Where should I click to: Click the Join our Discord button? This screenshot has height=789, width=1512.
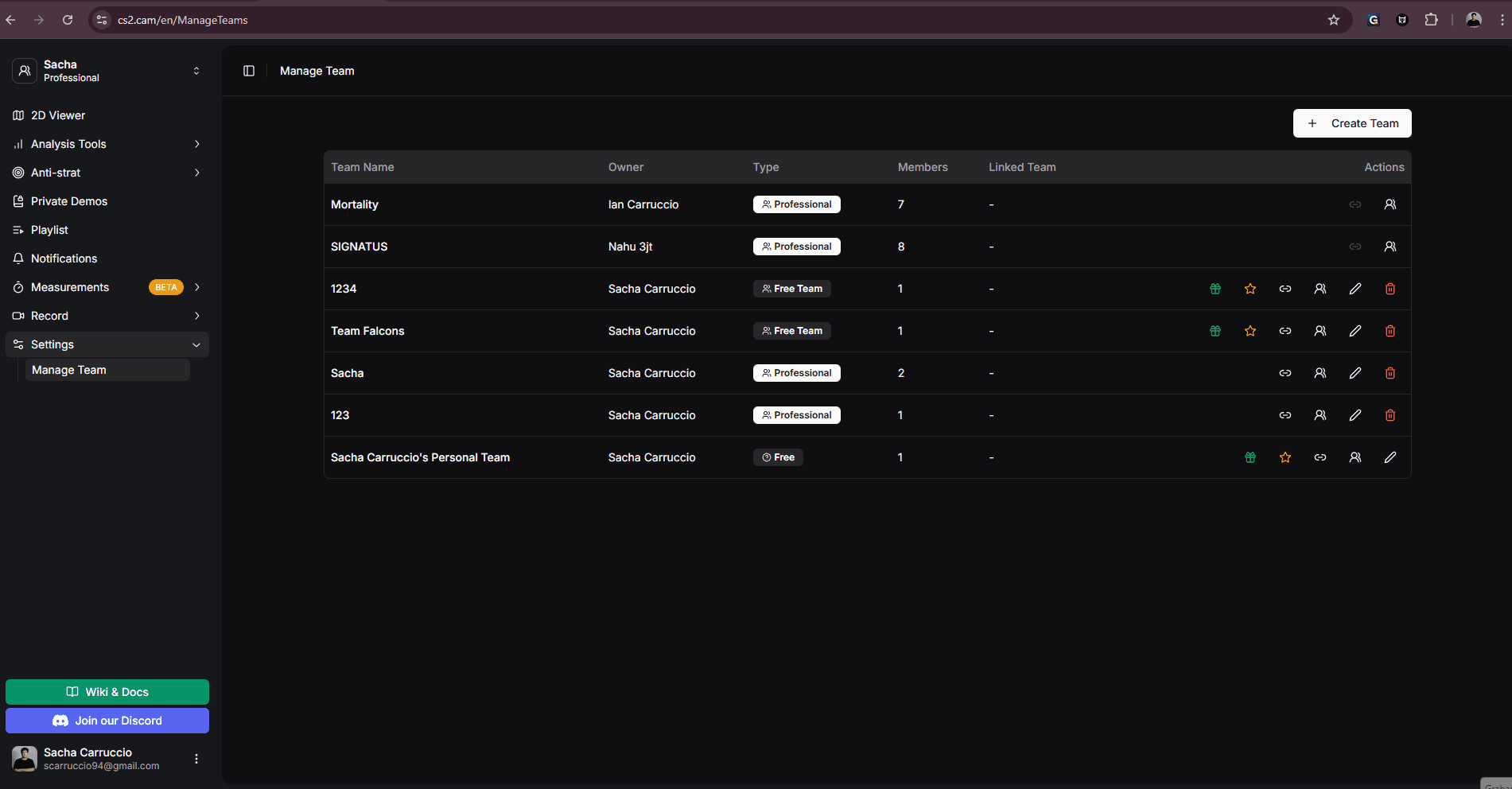pyautogui.click(x=107, y=721)
